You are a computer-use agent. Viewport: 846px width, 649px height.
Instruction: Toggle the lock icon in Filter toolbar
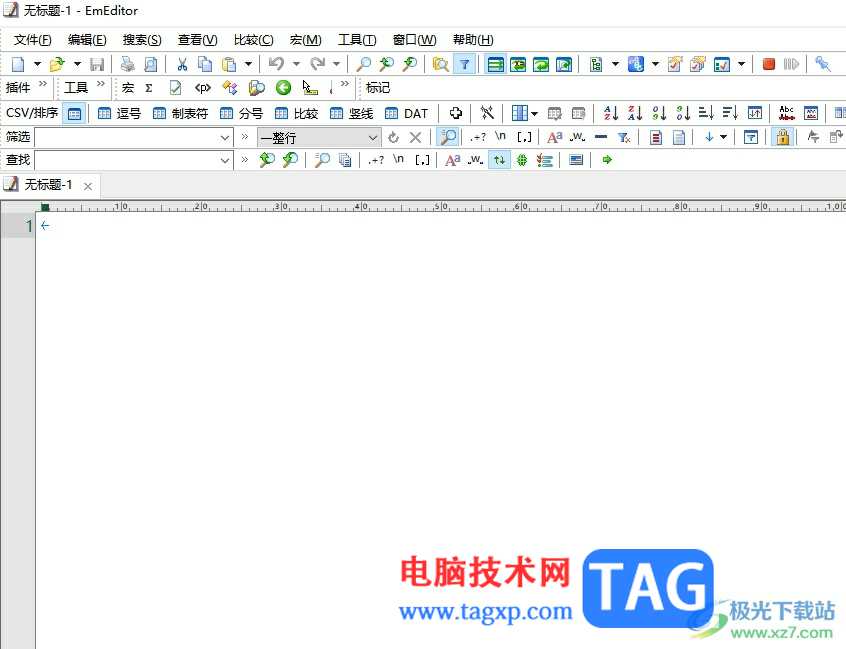(x=783, y=137)
